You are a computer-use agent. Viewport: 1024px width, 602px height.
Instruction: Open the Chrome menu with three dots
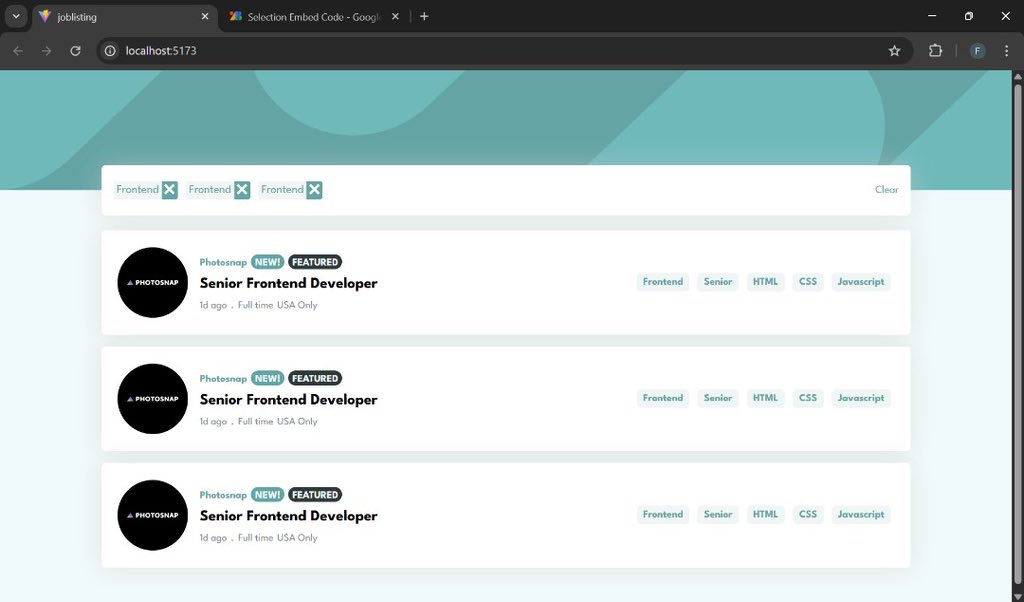click(1006, 50)
